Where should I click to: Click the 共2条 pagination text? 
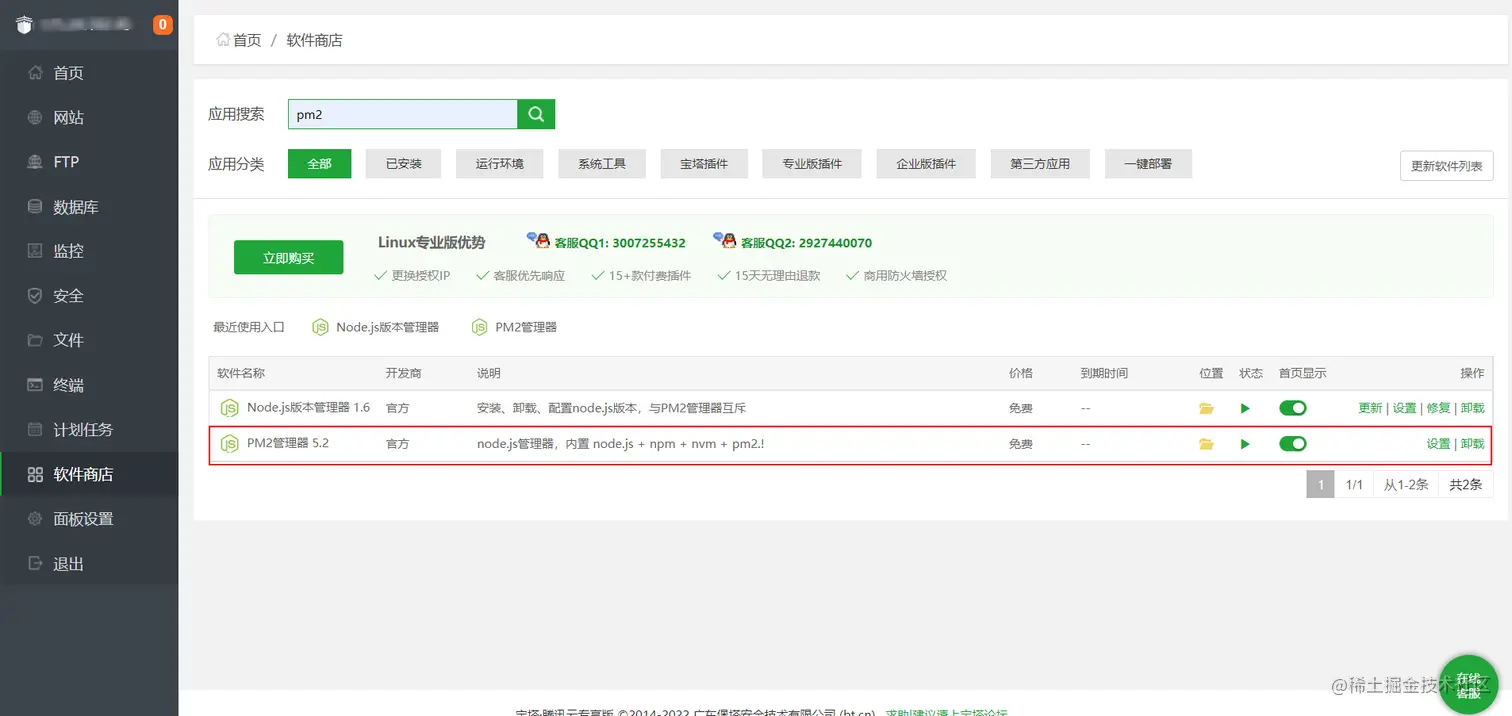(x=1466, y=485)
